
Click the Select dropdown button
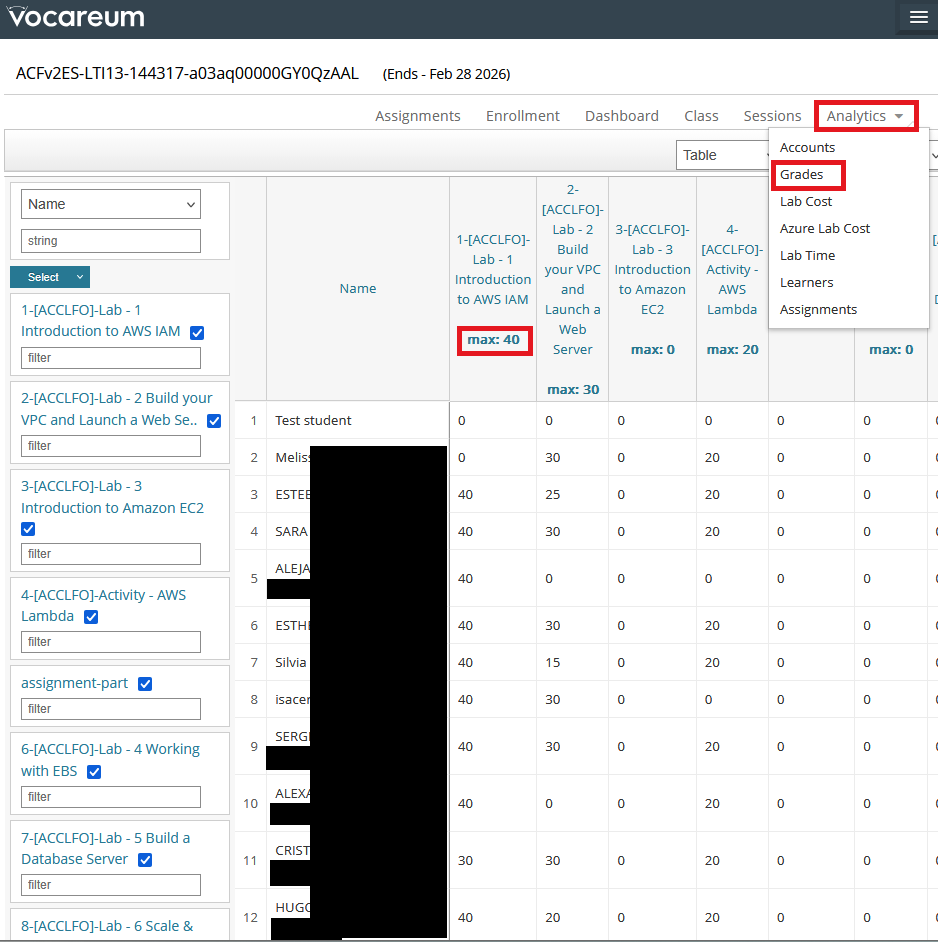50,277
